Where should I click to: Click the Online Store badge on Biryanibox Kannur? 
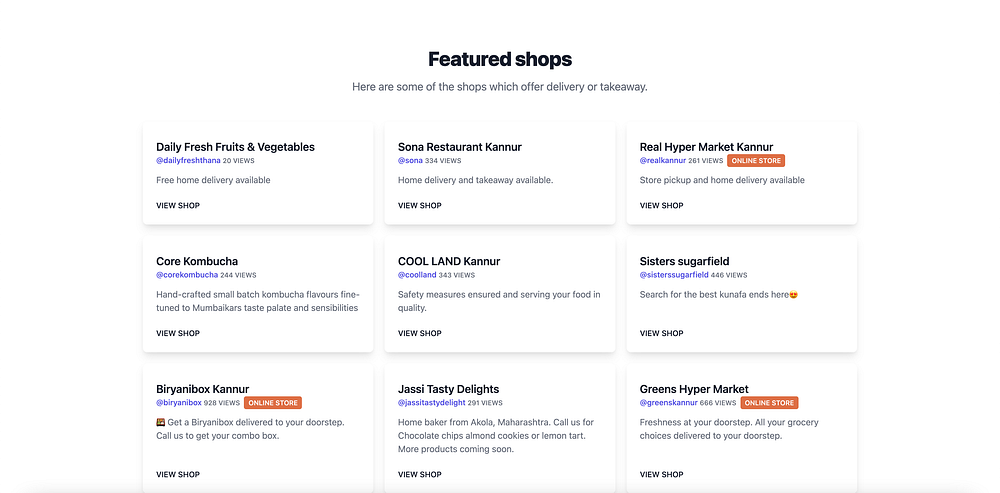[273, 403]
